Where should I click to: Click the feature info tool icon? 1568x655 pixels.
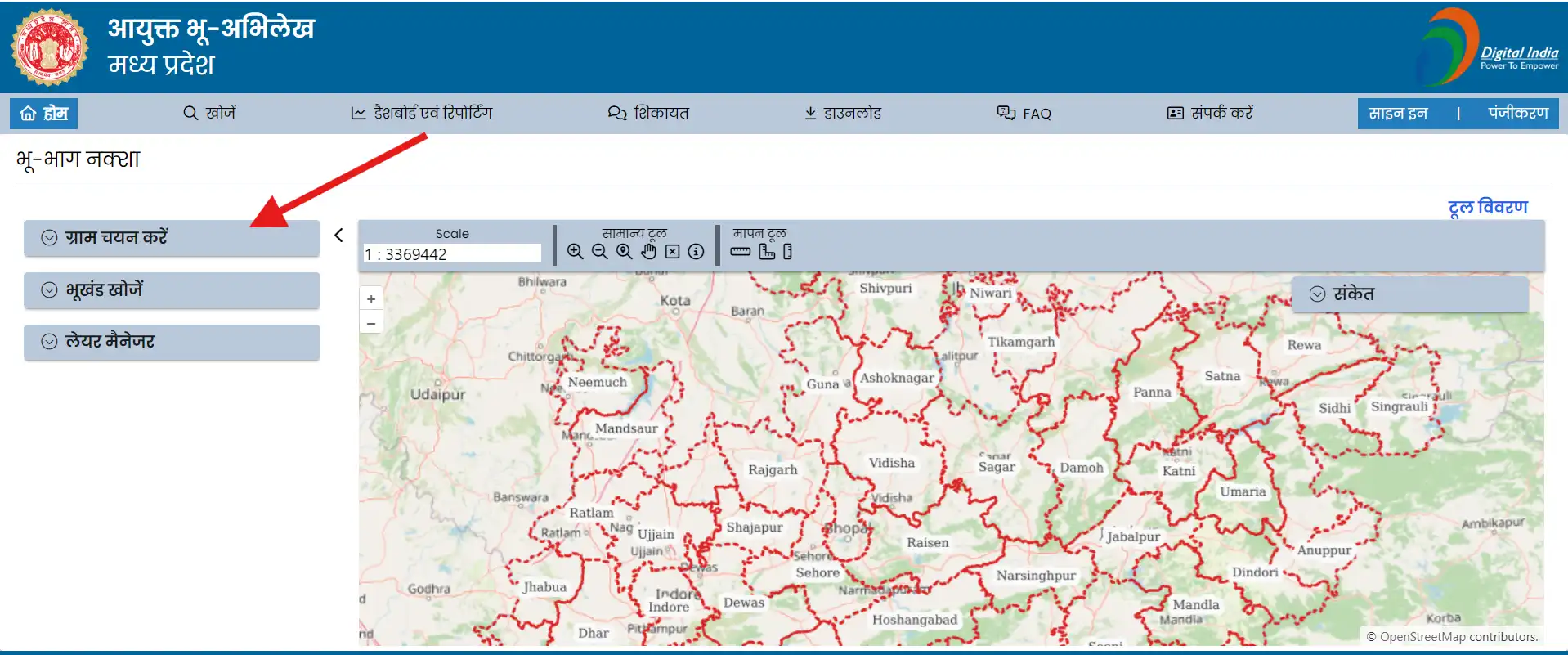point(696,252)
